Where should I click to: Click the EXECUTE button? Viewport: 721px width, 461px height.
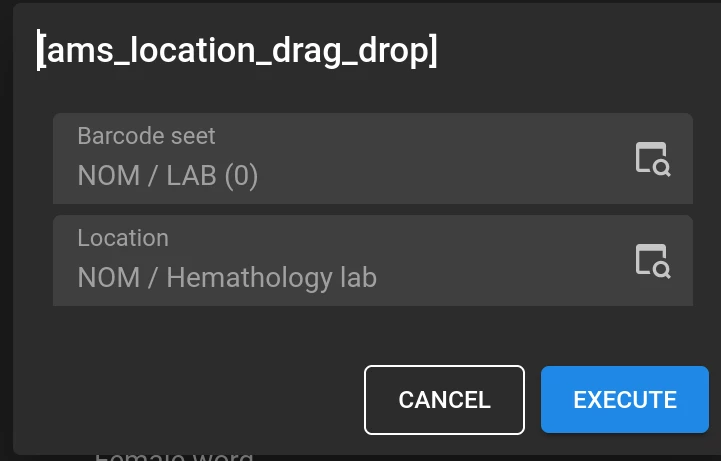[x=625, y=400]
